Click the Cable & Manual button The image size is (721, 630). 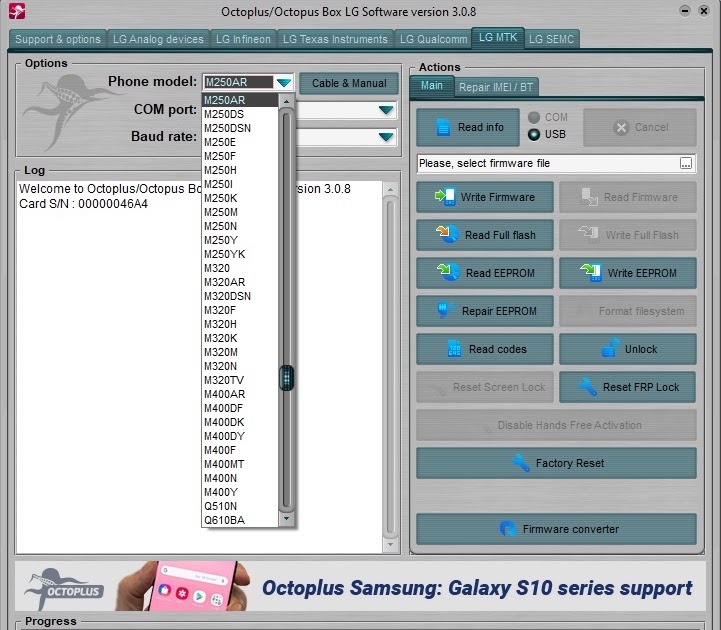[349, 83]
